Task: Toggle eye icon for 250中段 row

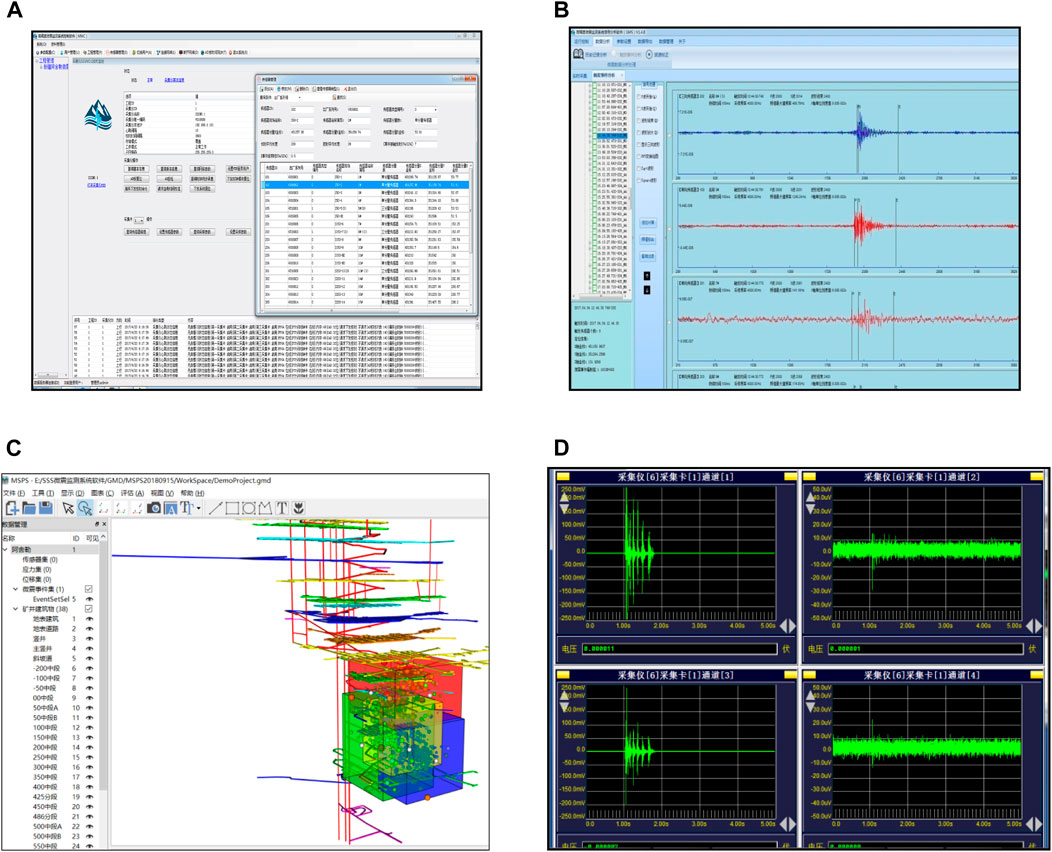Action: pyautogui.click(x=89, y=757)
